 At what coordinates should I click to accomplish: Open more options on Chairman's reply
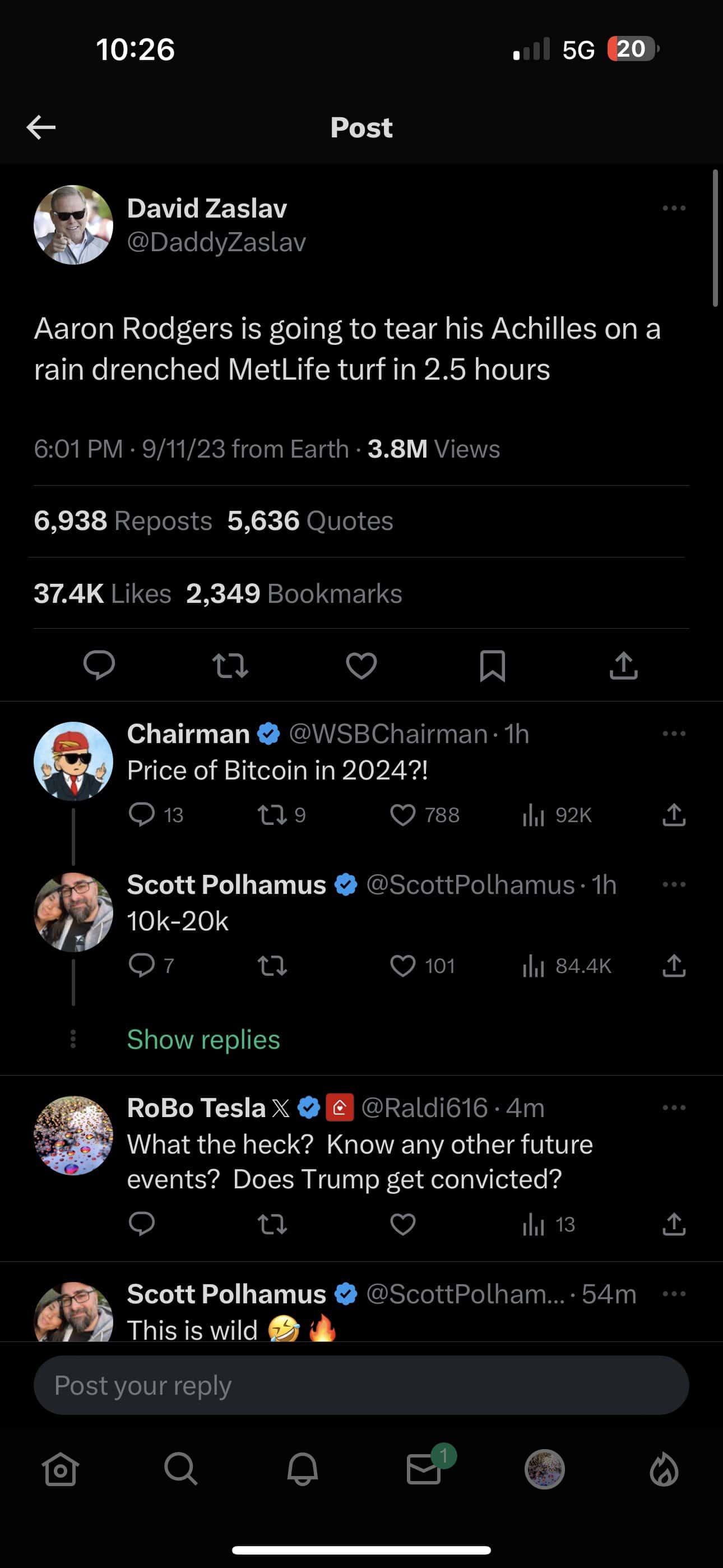(x=674, y=734)
